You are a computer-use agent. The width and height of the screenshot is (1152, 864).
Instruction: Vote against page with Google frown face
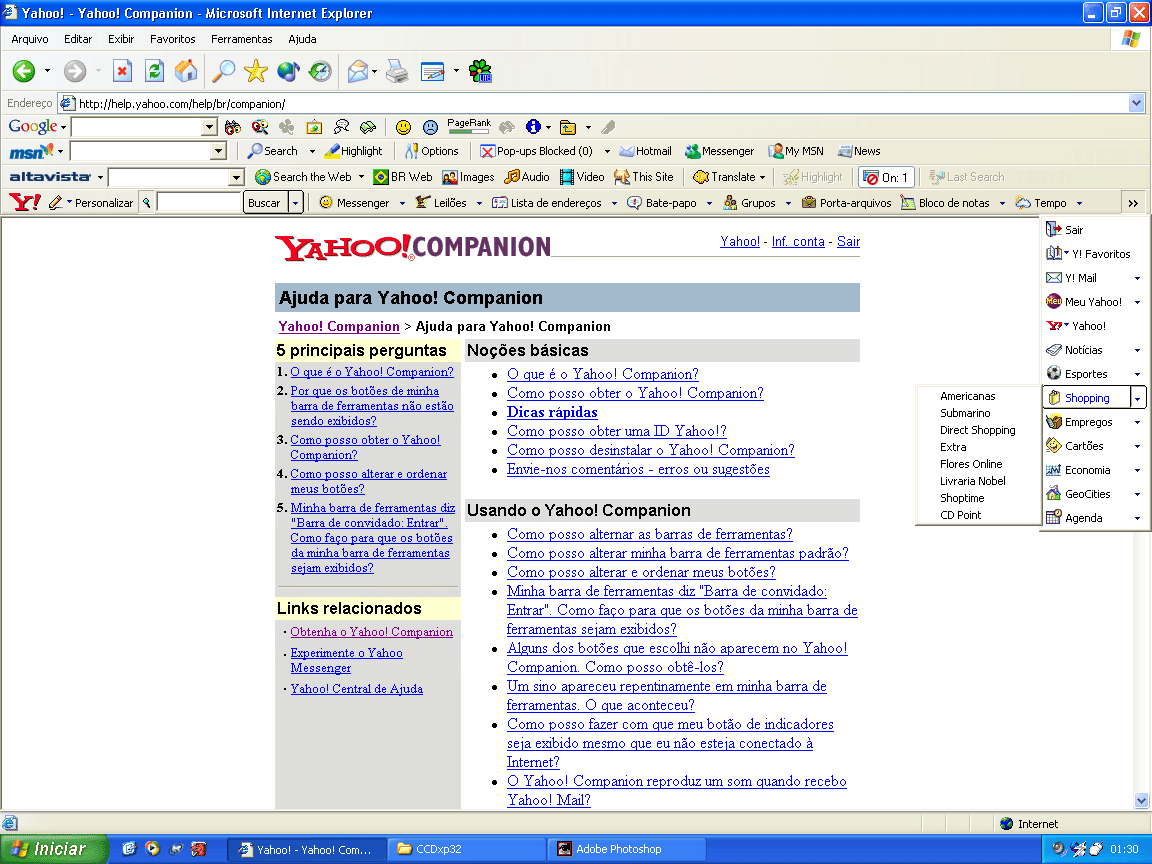coord(431,127)
